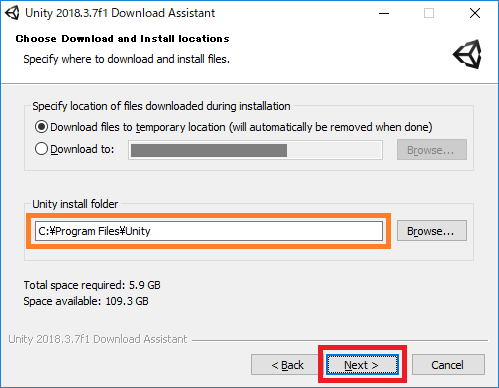Browse for a Unity install folder
Screen dimensions: 499x388
pyautogui.click(x=432, y=231)
